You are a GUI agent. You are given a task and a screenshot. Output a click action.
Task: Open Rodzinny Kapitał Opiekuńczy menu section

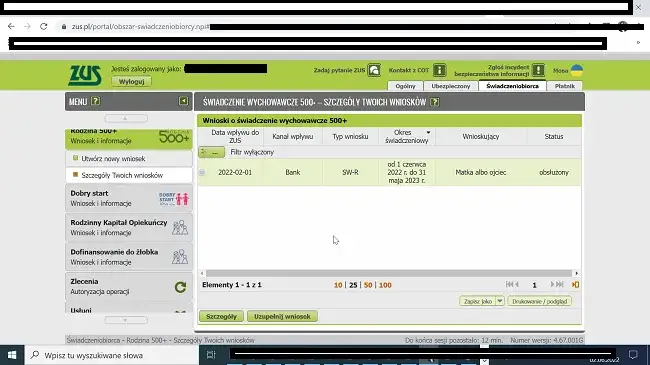pos(129,228)
